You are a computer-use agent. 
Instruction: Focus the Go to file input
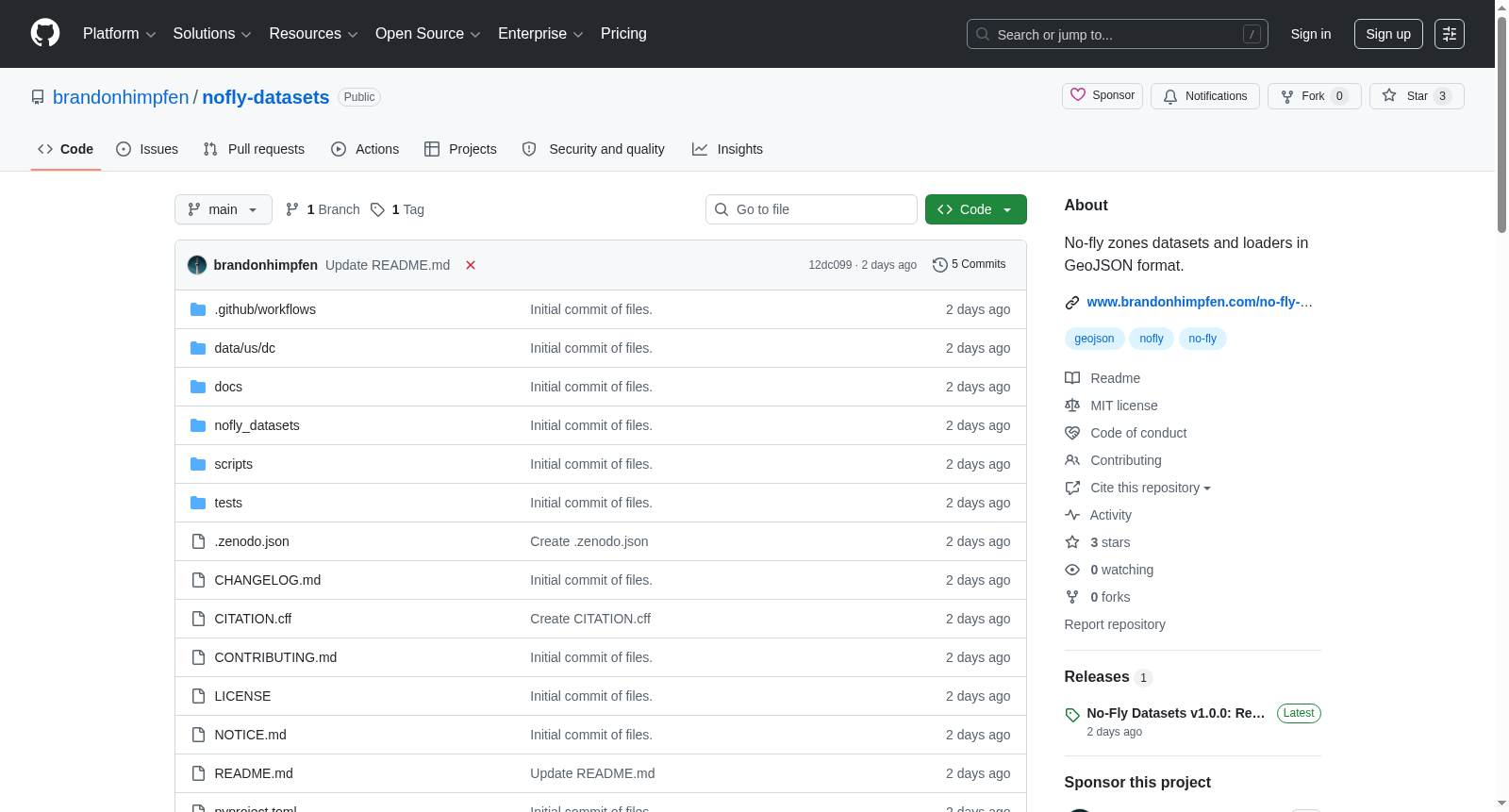pyautogui.click(x=811, y=209)
